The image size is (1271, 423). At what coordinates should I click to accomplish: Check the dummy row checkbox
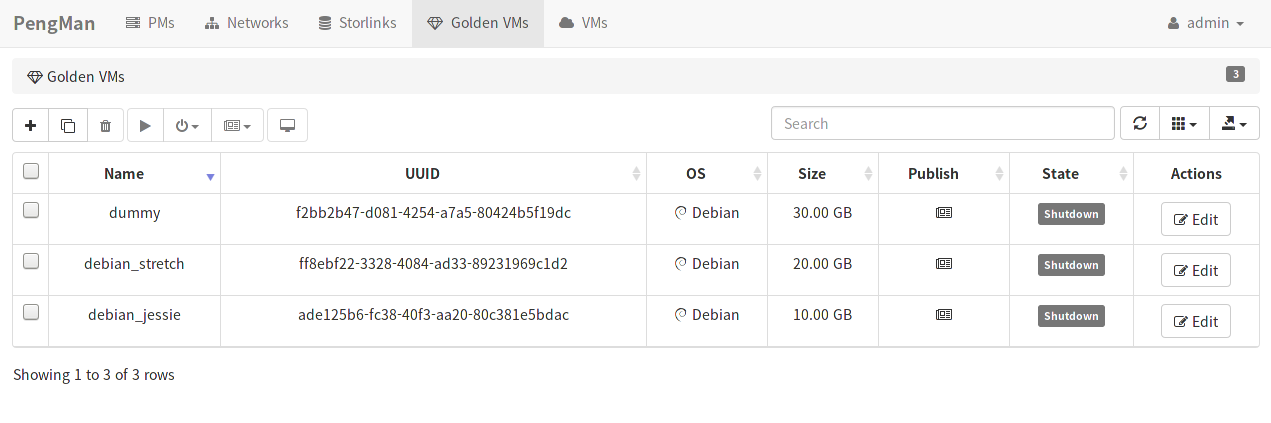pyautogui.click(x=31, y=210)
